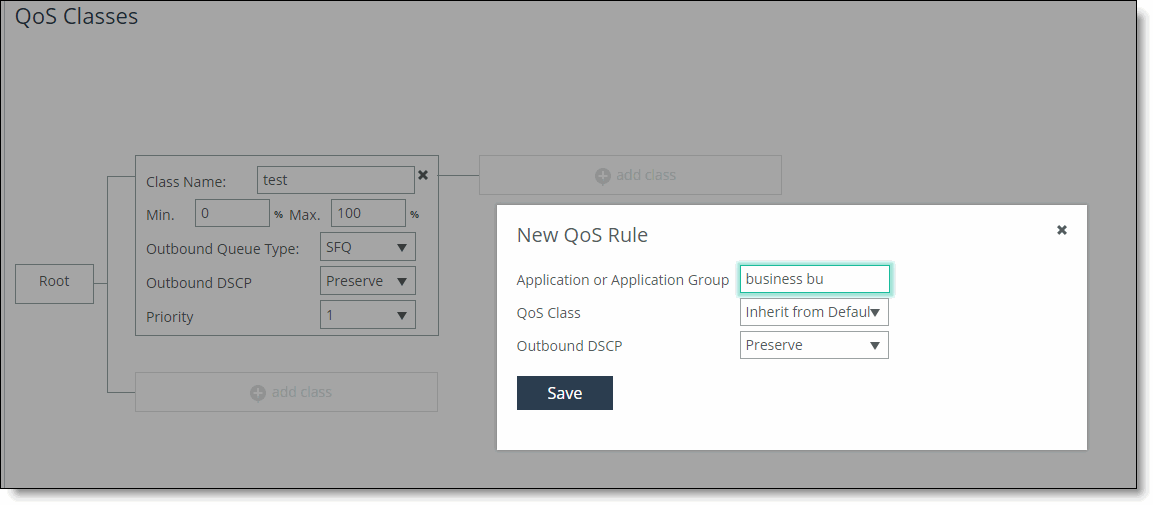
Task: Click the Priority label in class box
Action: click(170, 317)
